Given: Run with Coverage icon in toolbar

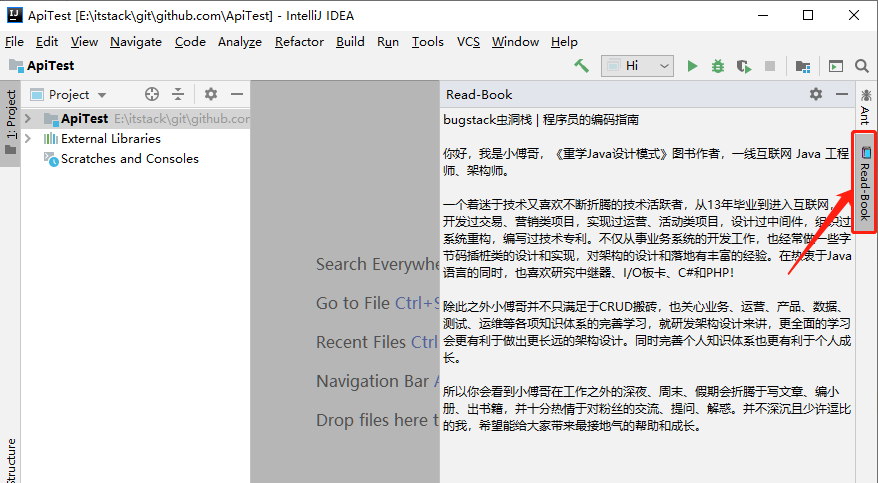Looking at the screenshot, I should point(744,67).
